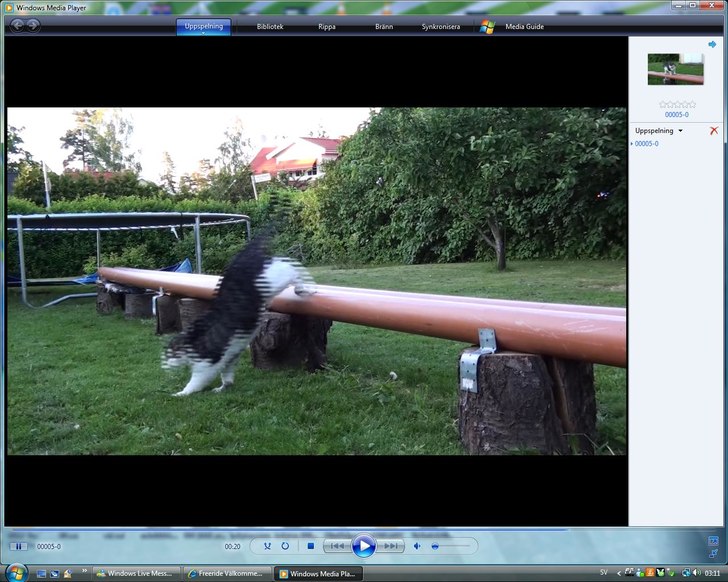Open Windows Live Messenger from the taskbar

[138, 574]
